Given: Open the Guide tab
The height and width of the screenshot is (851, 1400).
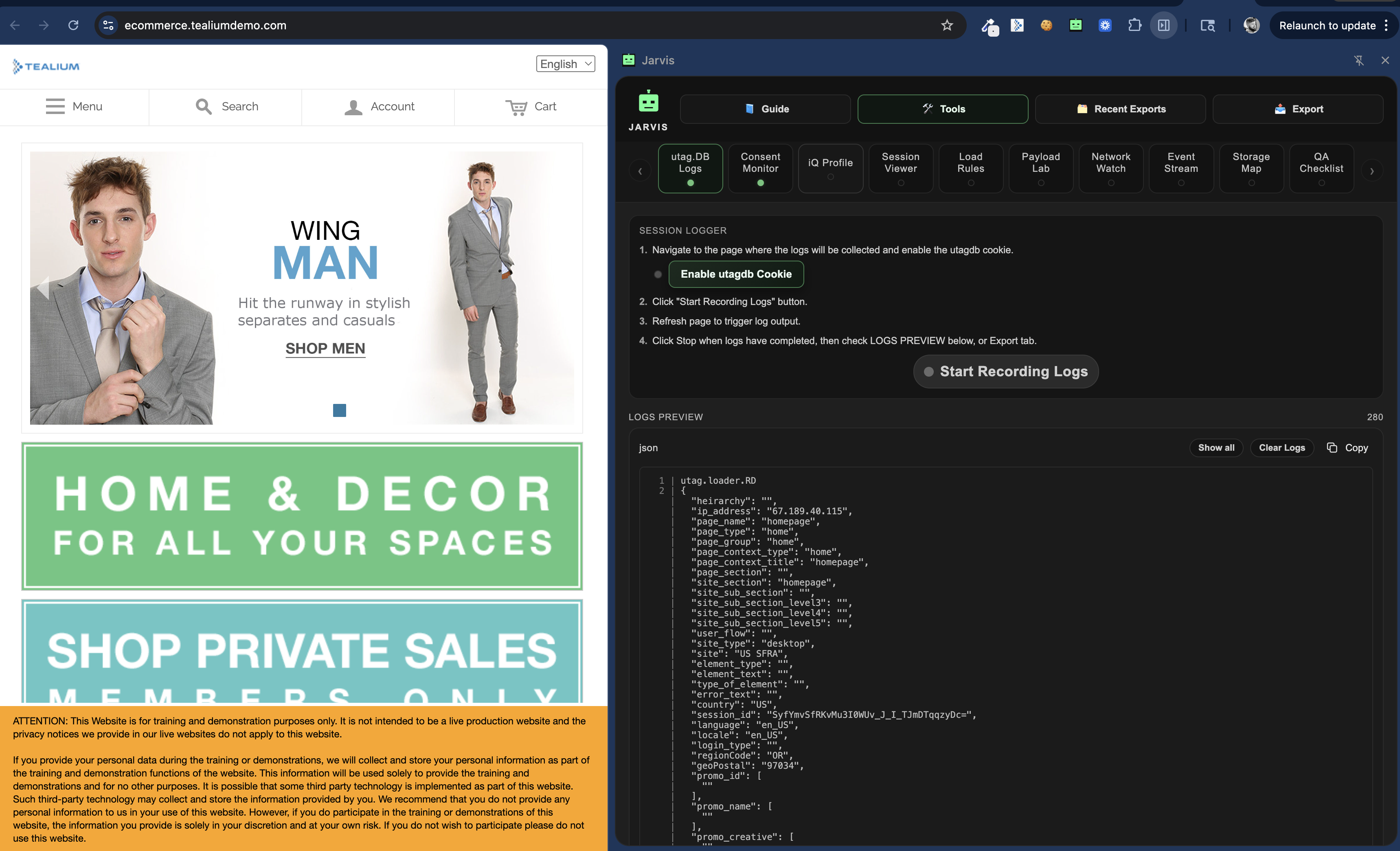Looking at the screenshot, I should click(x=765, y=109).
